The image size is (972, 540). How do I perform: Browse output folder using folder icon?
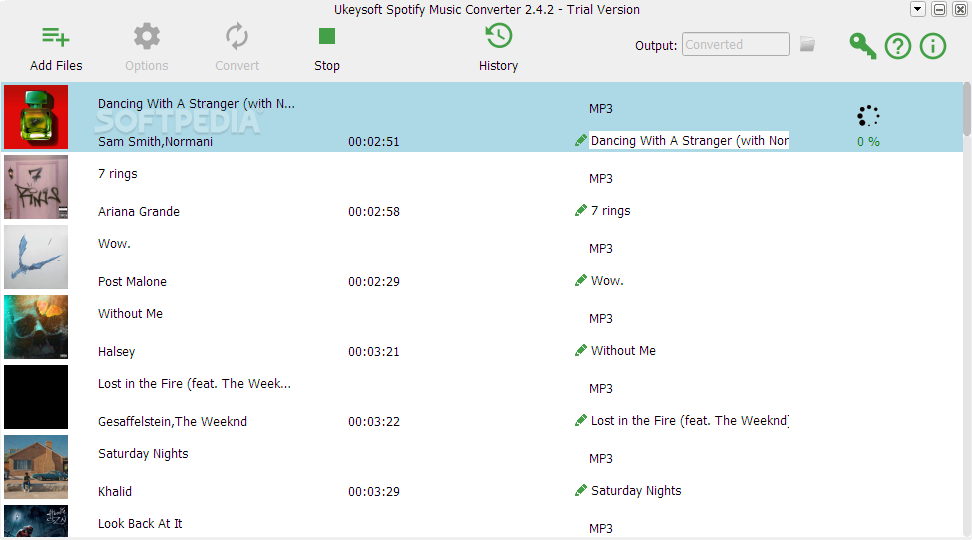tap(807, 44)
